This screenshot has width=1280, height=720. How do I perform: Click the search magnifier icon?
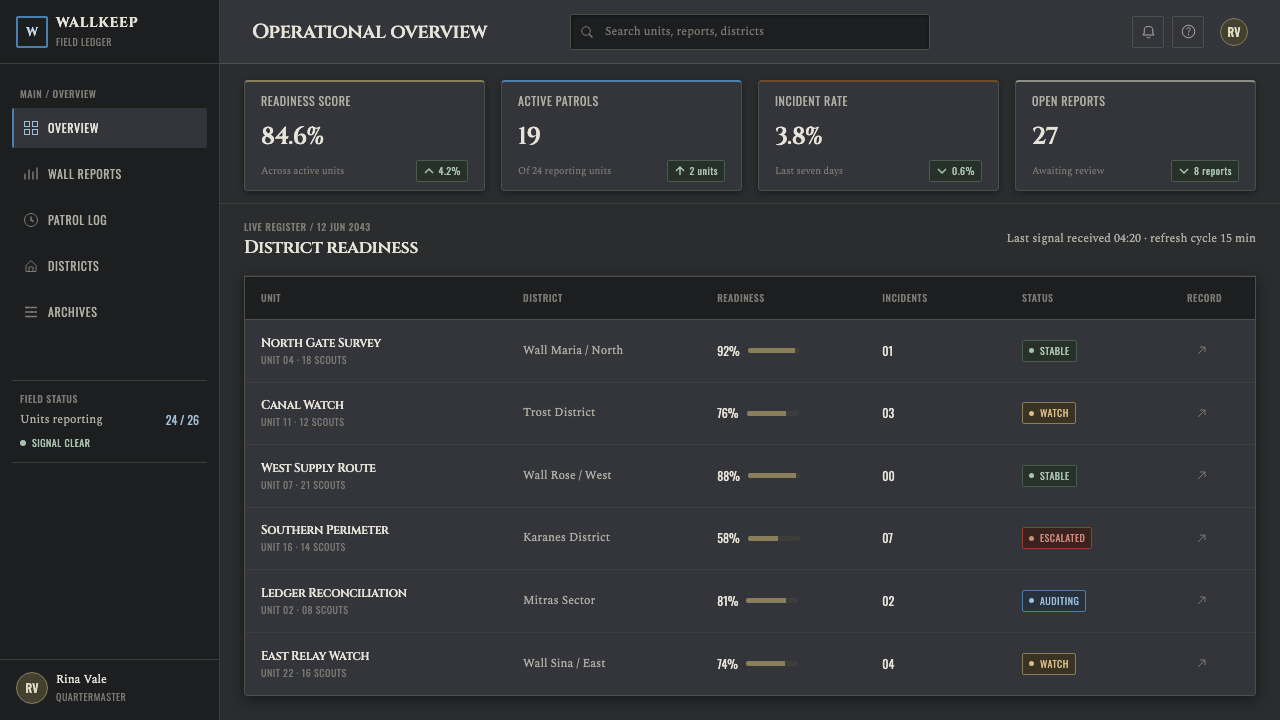[587, 32]
